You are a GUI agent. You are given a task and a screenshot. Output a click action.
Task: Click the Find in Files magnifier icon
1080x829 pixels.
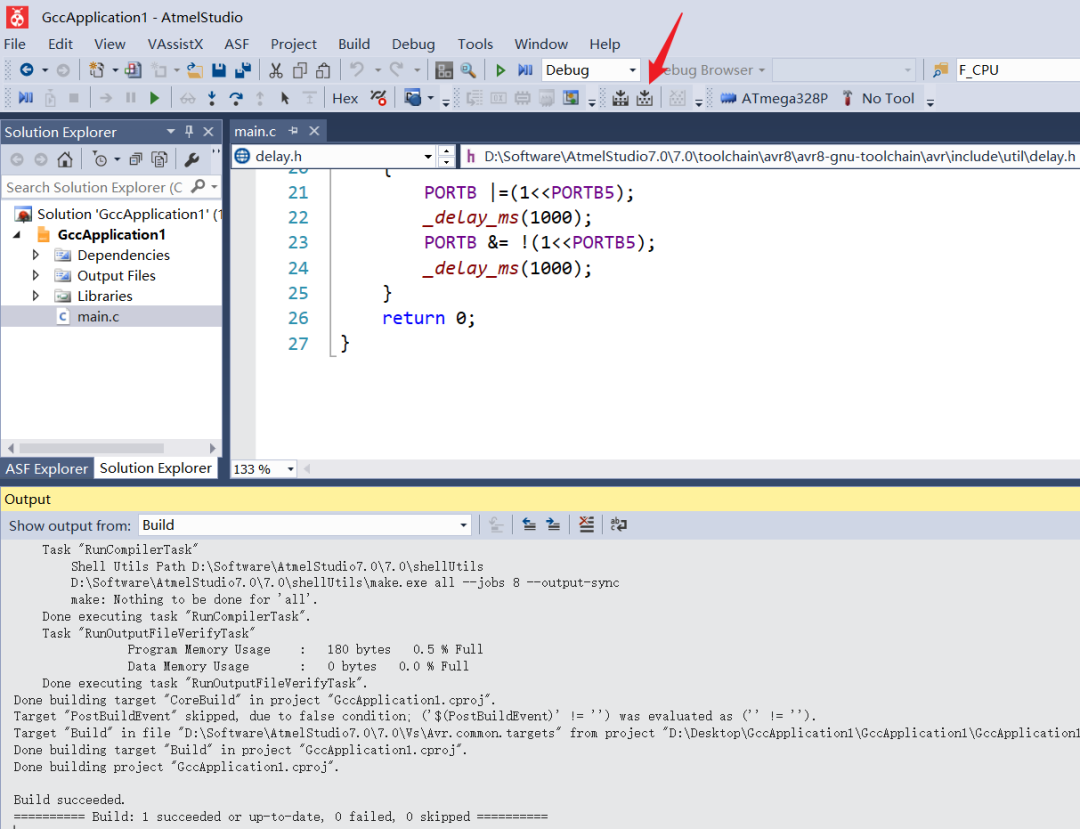tap(468, 70)
